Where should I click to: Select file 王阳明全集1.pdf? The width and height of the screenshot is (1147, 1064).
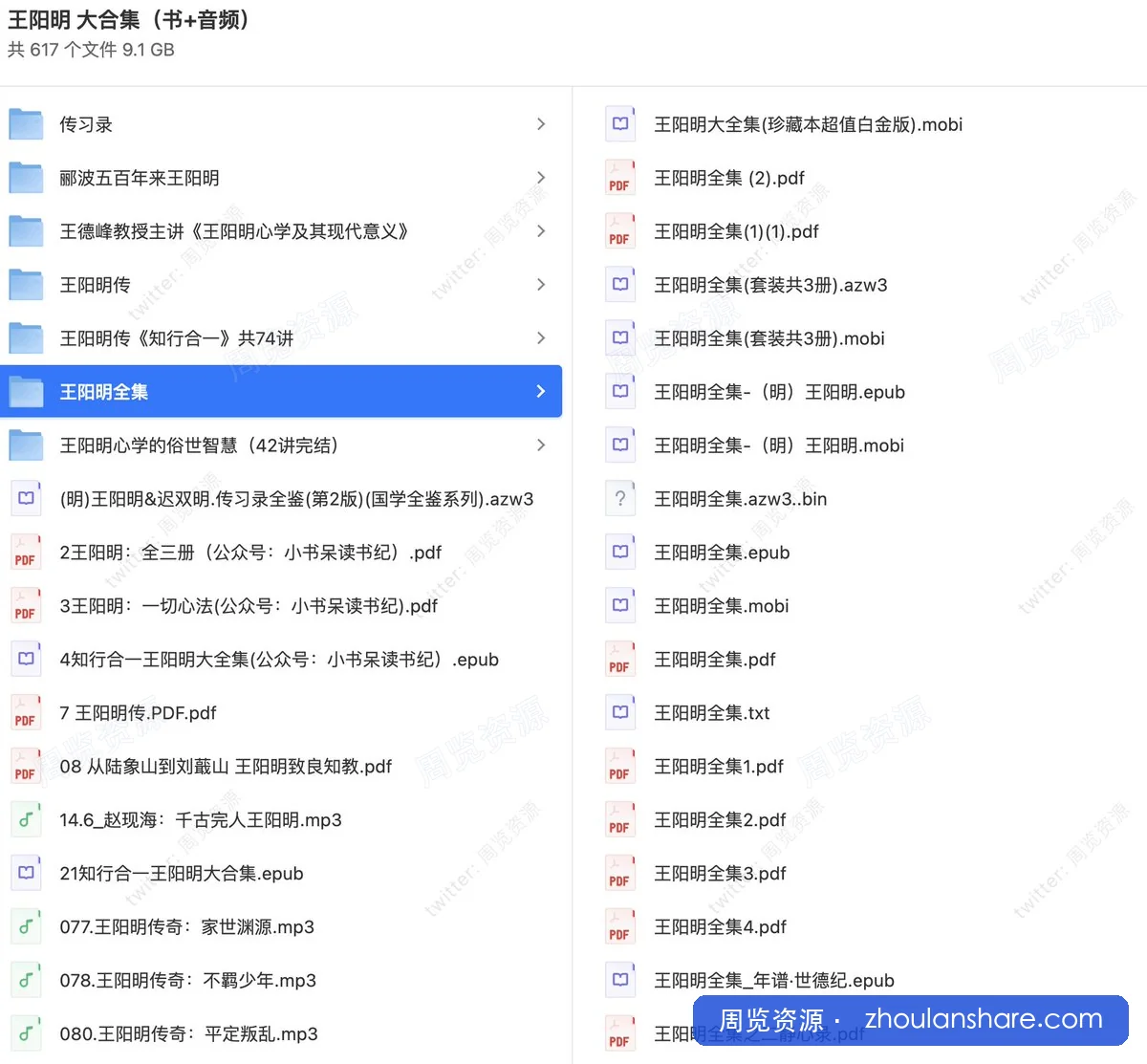coord(719,767)
